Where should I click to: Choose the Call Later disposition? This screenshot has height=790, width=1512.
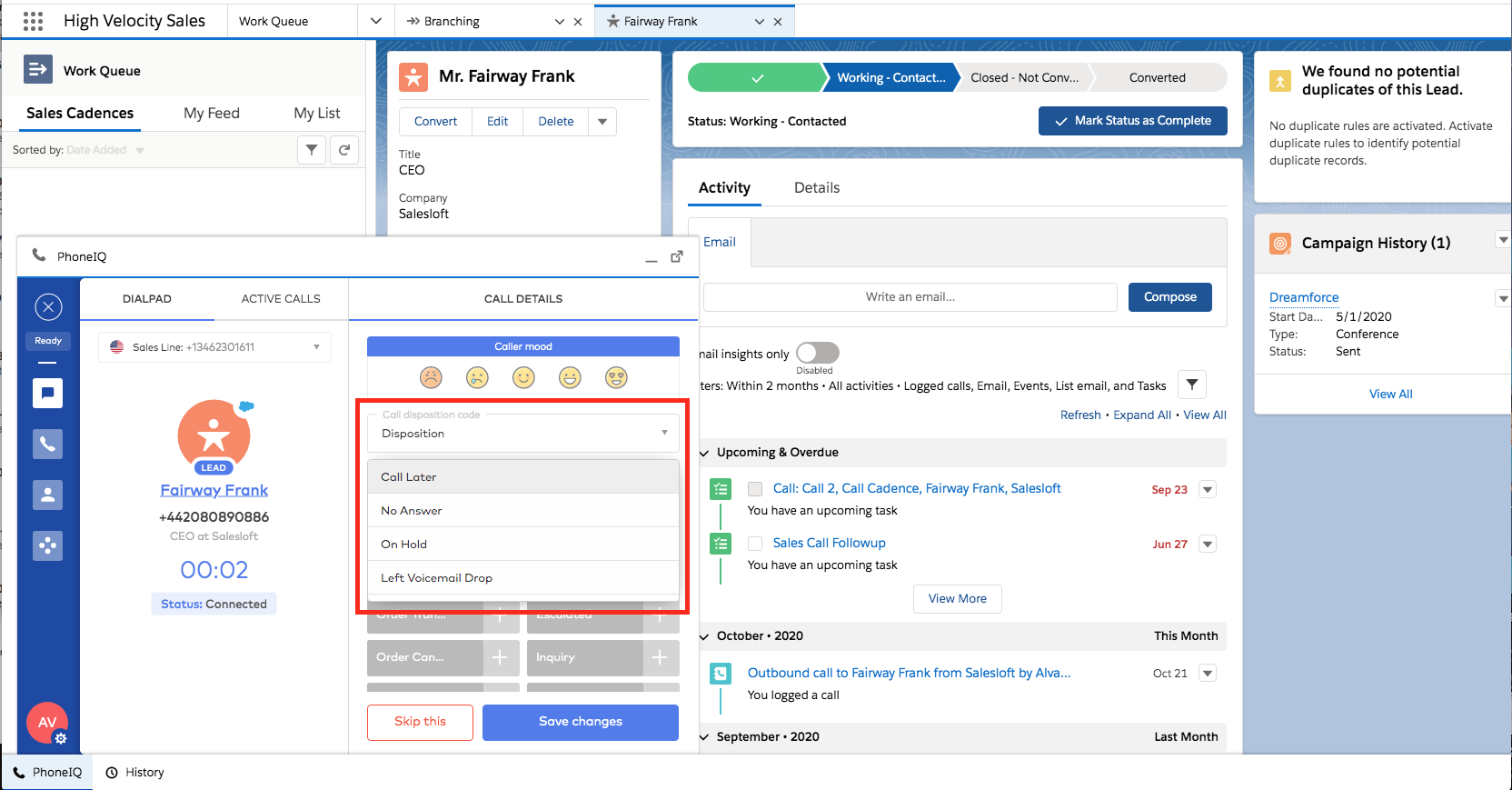click(523, 477)
